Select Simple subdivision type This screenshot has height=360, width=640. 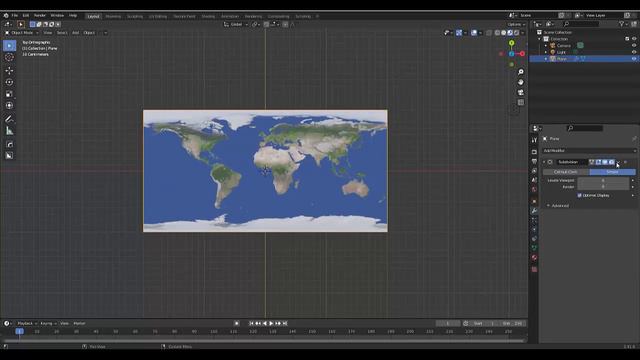612,172
